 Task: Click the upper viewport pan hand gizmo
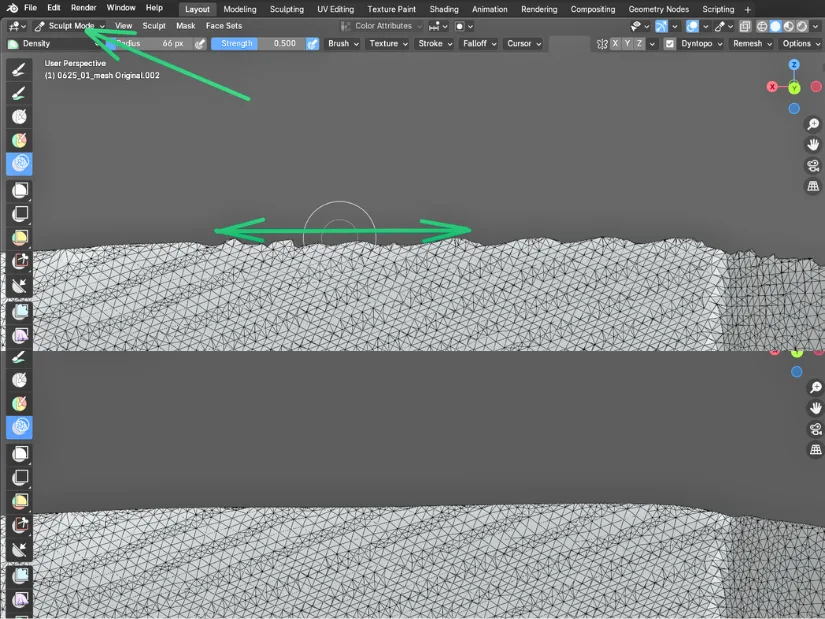click(813, 145)
